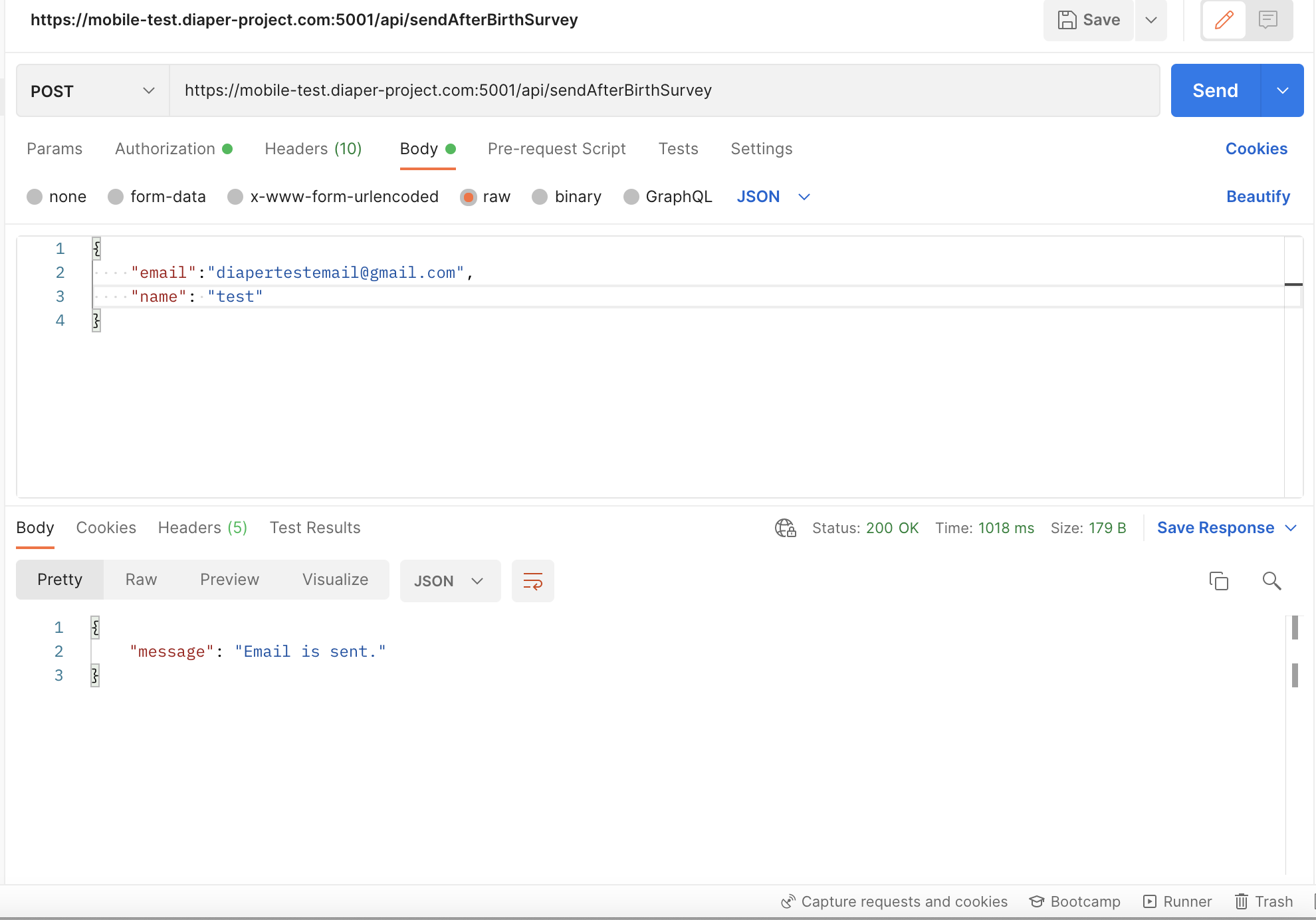Open Capture requests and cookies

tap(894, 901)
